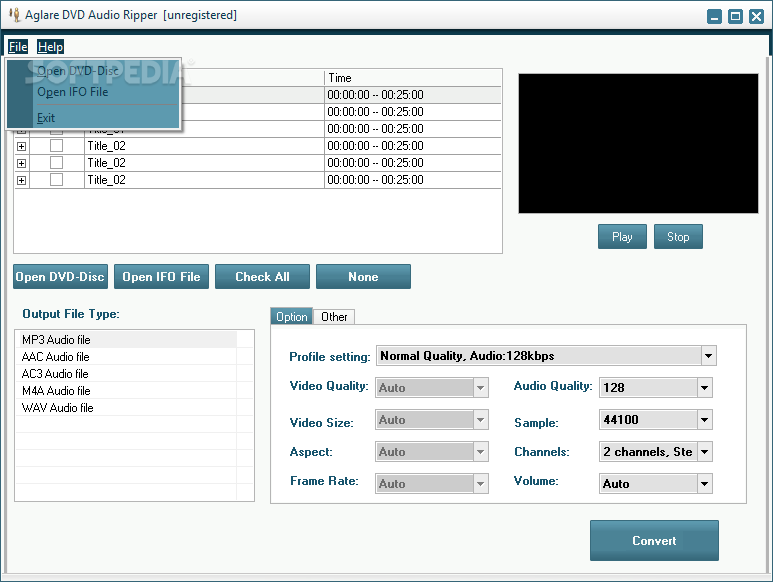Stop the preview with the Stop button
Viewport: 773px width, 582px height.
tap(678, 237)
